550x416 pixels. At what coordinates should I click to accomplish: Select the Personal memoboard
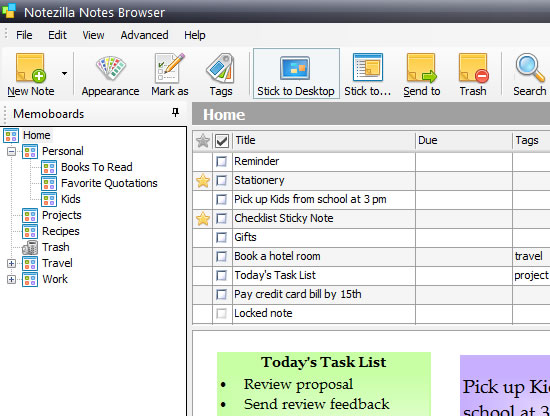click(62, 152)
